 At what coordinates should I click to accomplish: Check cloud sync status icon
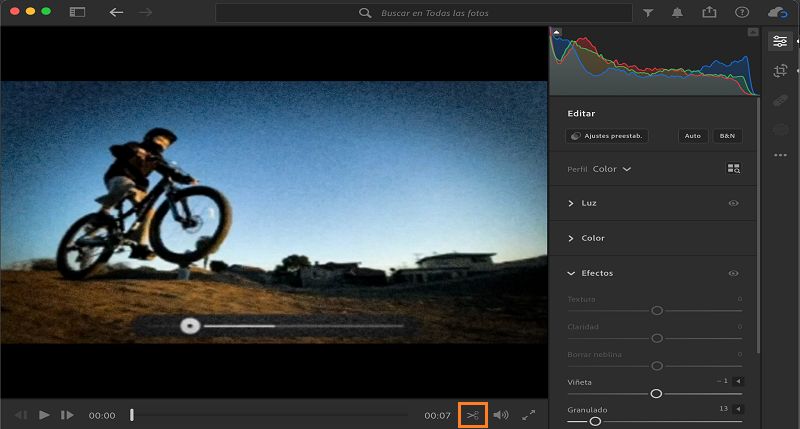click(x=778, y=12)
